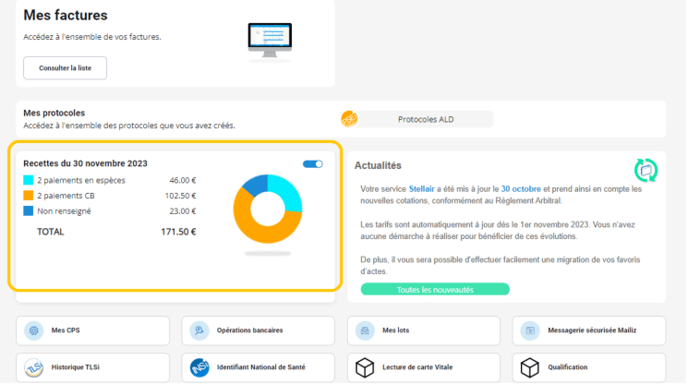This screenshot has height=384, width=688.
Task: Click the Lecture de carte Vitale cube icon
Action: [x=365, y=367]
